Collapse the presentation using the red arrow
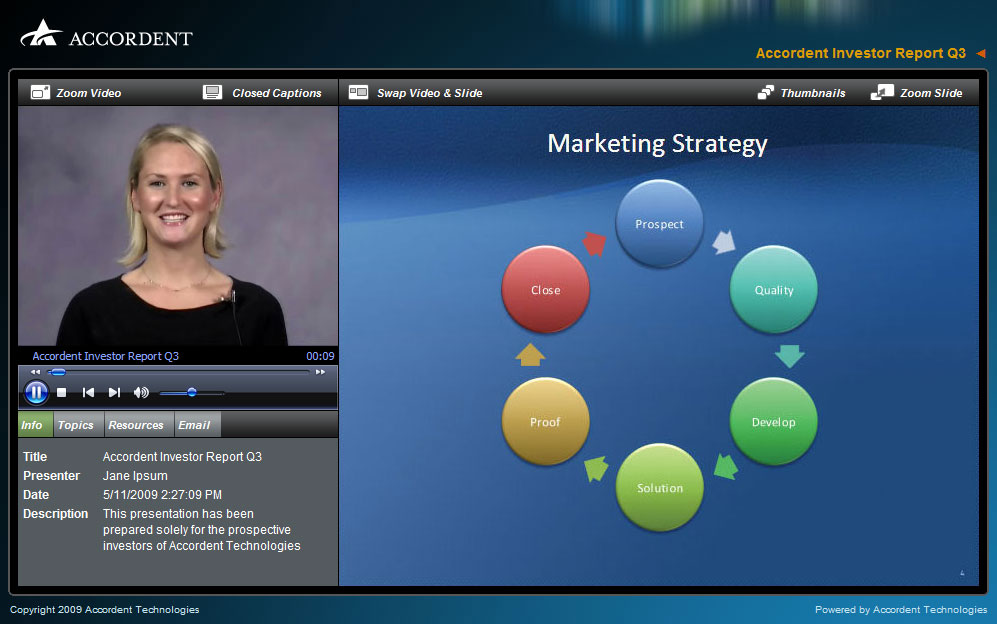Image resolution: width=997 pixels, height=624 pixels. [x=981, y=53]
